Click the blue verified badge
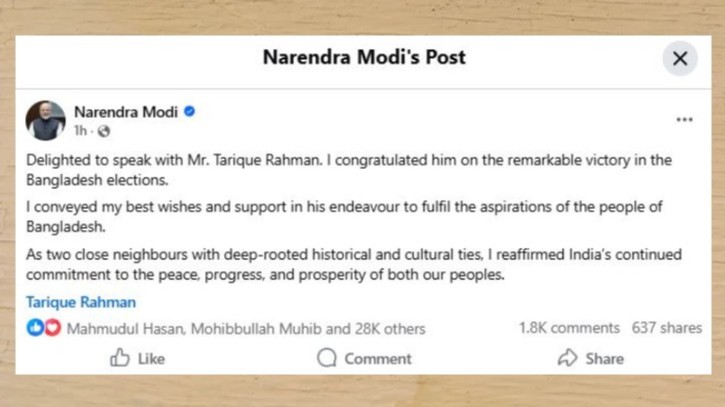This screenshot has height=407, width=725. pos(190,112)
